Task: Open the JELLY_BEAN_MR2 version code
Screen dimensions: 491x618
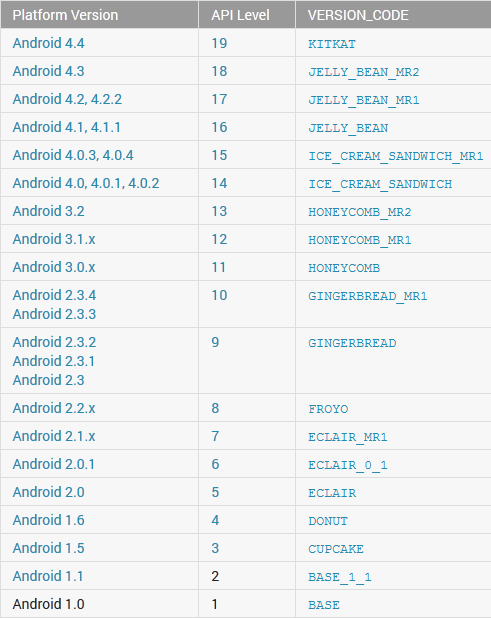Action: click(x=364, y=72)
